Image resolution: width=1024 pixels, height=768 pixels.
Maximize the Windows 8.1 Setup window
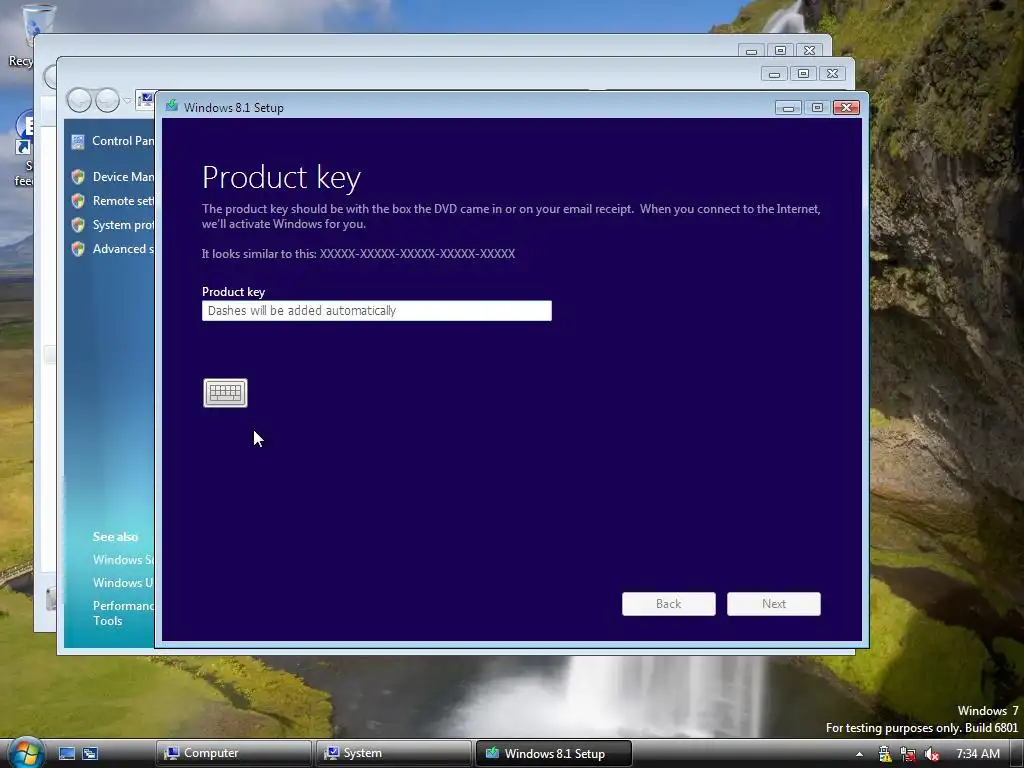817,108
